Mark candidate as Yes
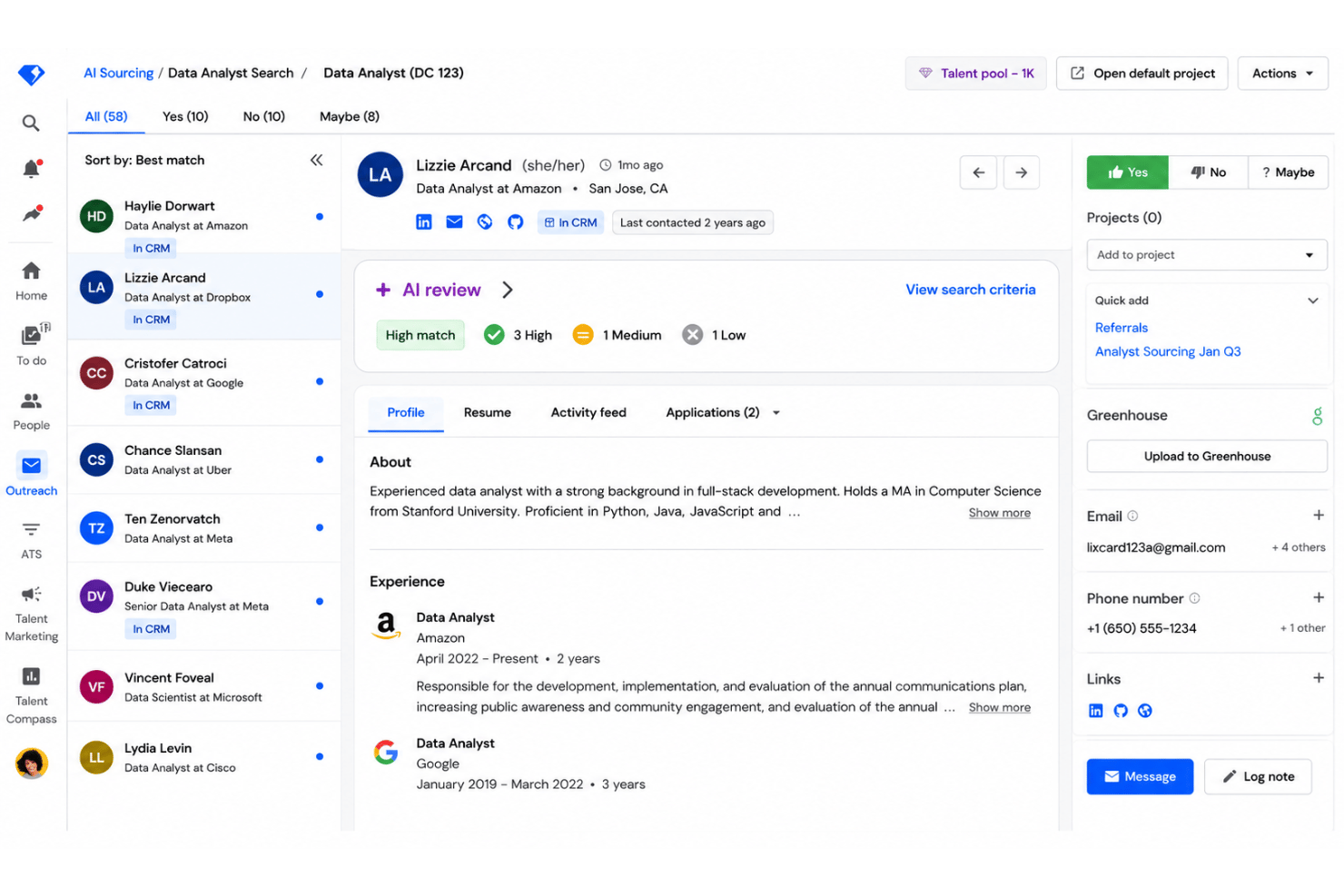This screenshot has width=1344, height=896. click(1127, 172)
